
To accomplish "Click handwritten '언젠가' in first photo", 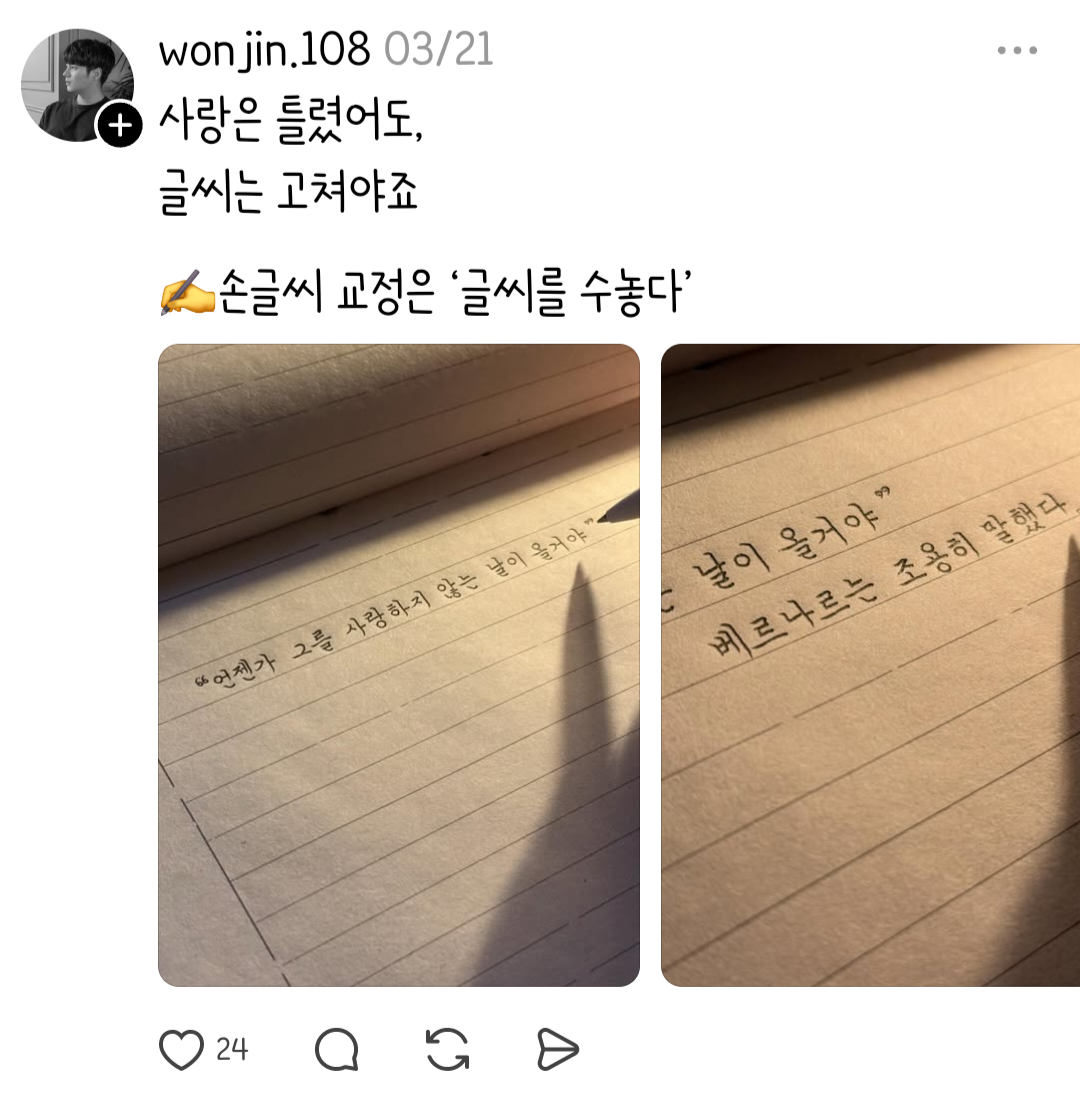I will pyautogui.click(x=243, y=669).
